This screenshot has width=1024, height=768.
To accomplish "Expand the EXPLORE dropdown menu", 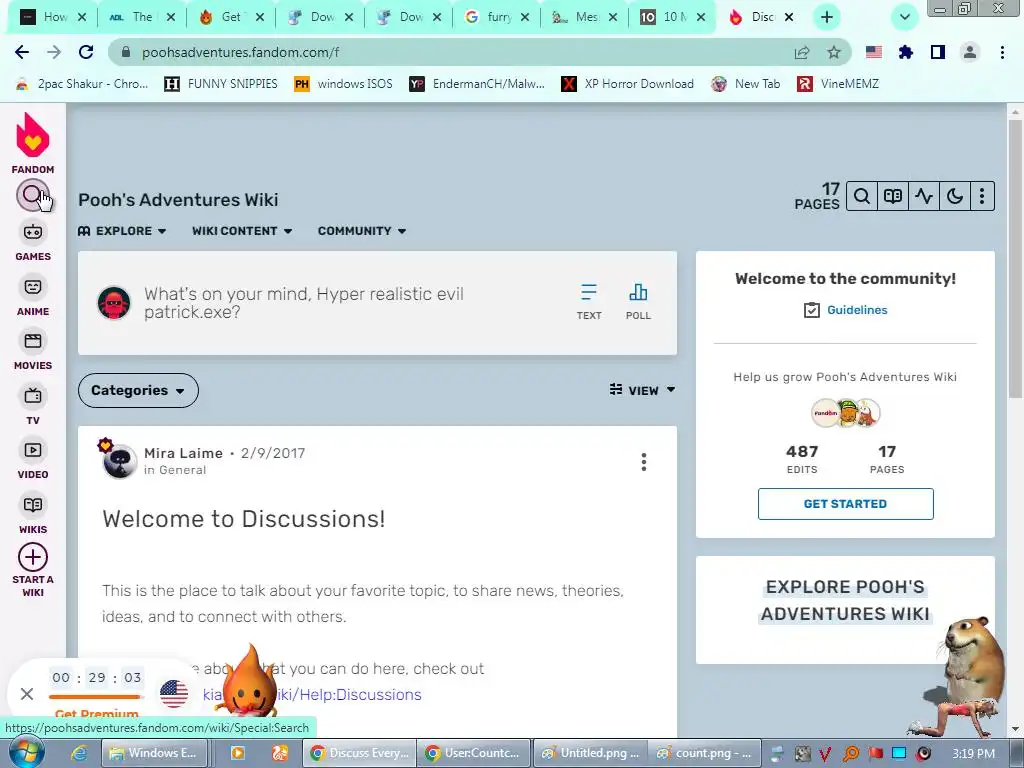I will pyautogui.click(x=122, y=231).
